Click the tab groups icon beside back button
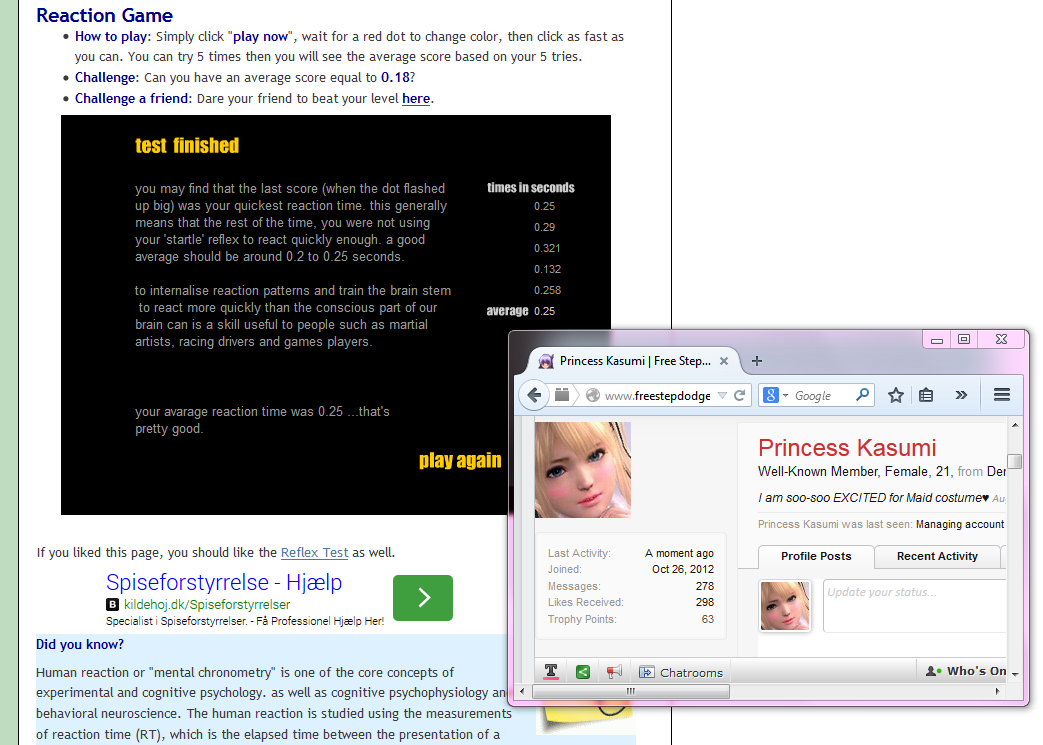The image size is (1043, 745). click(x=561, y=395)
